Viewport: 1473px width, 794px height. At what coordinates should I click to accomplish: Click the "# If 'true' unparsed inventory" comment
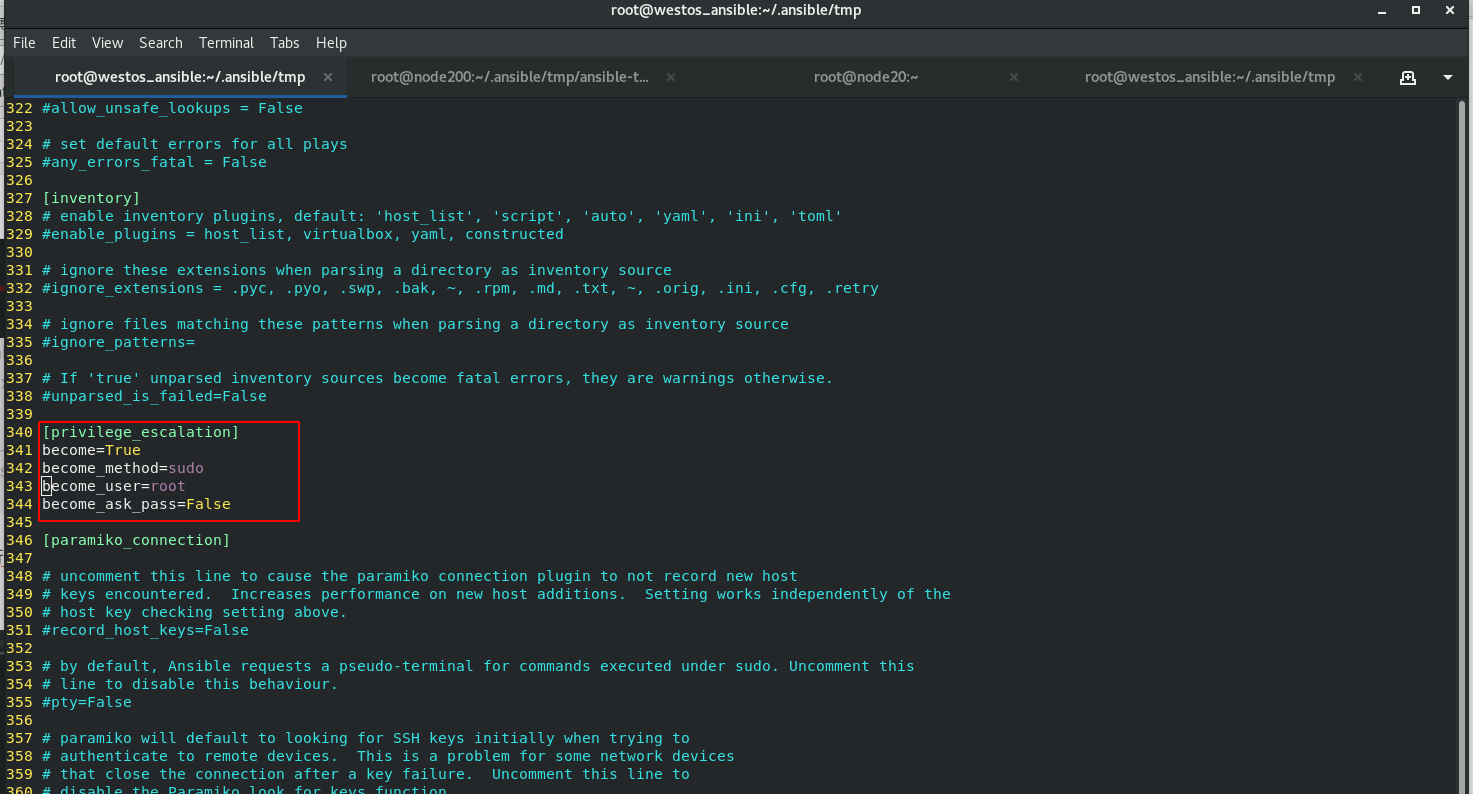pyautogui.click(x=438, y=378)
